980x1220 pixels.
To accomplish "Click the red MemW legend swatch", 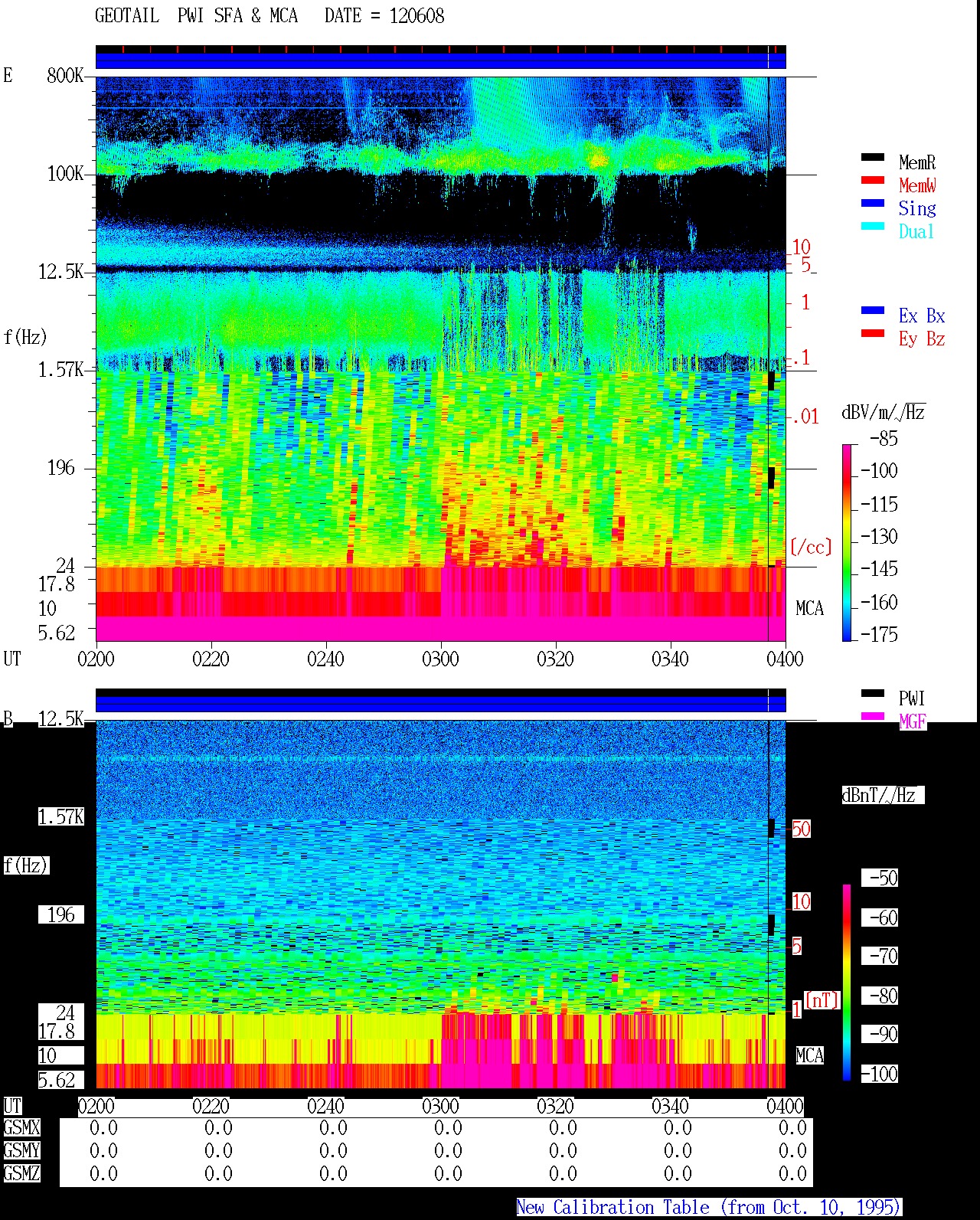I will (872, 181).
